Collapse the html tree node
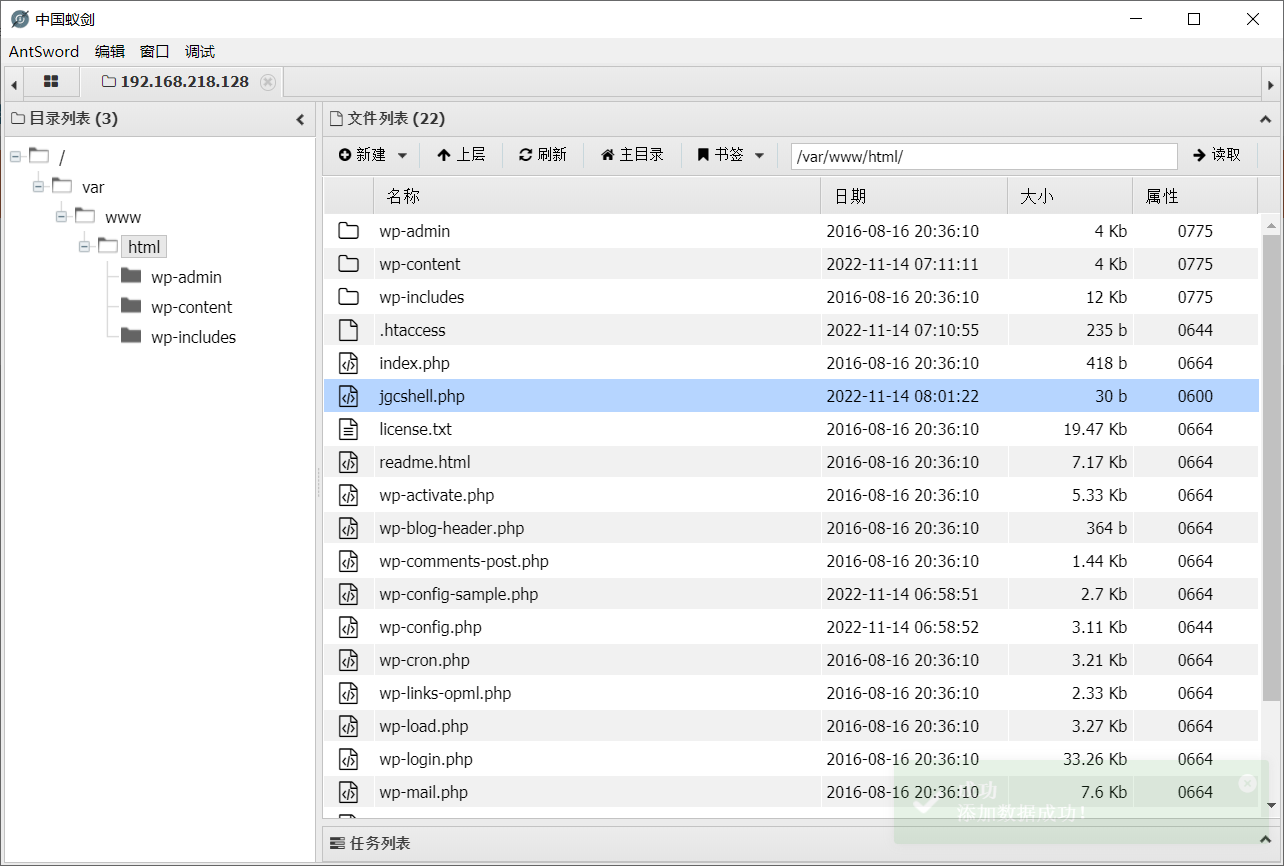The image size is (1284, 866). (x=84, y=246)
